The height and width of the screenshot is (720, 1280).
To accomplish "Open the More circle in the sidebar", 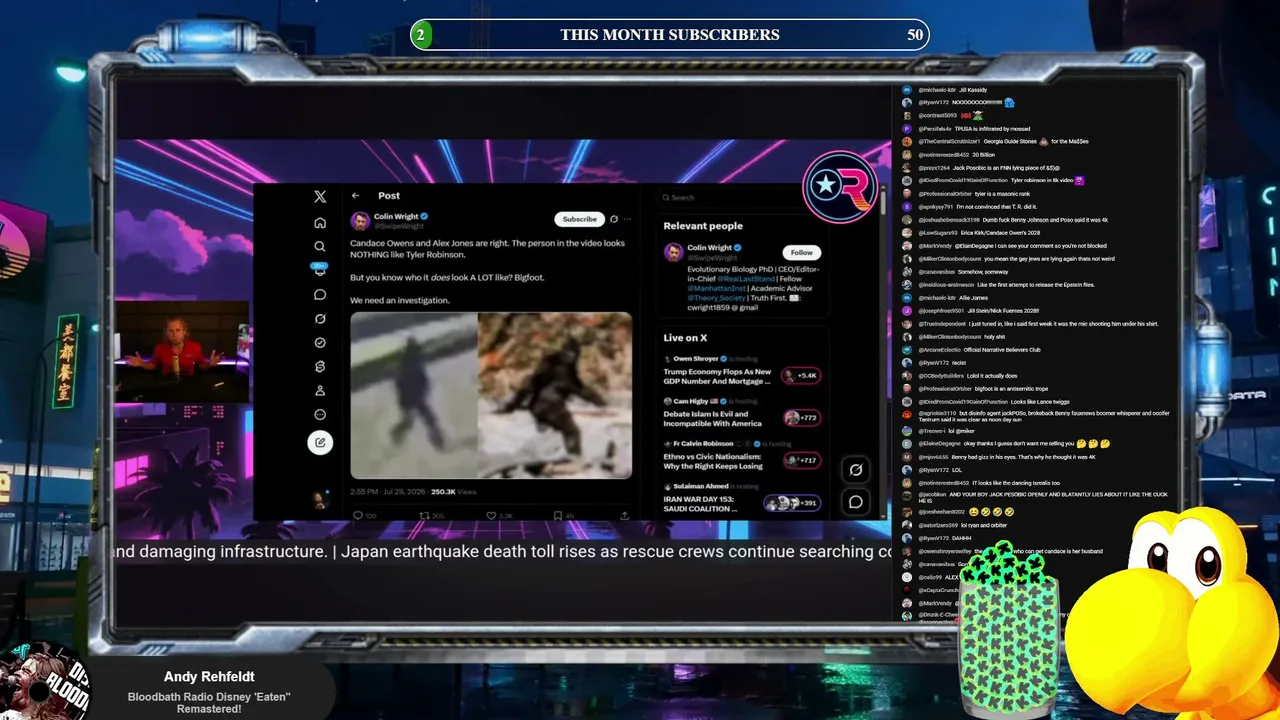I will (x=320, y=414).
